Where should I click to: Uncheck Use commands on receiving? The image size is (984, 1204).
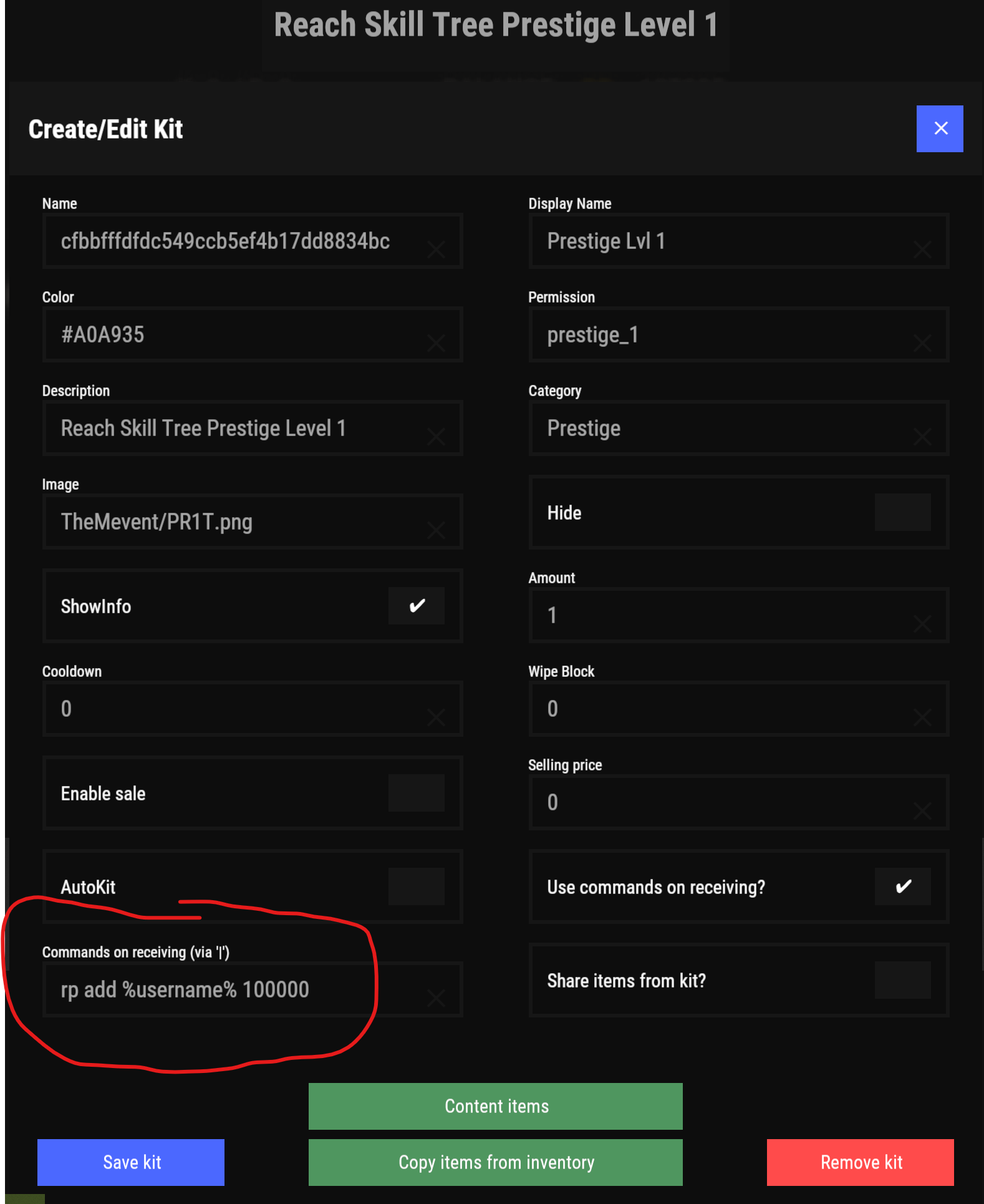(x=902, y=886)
